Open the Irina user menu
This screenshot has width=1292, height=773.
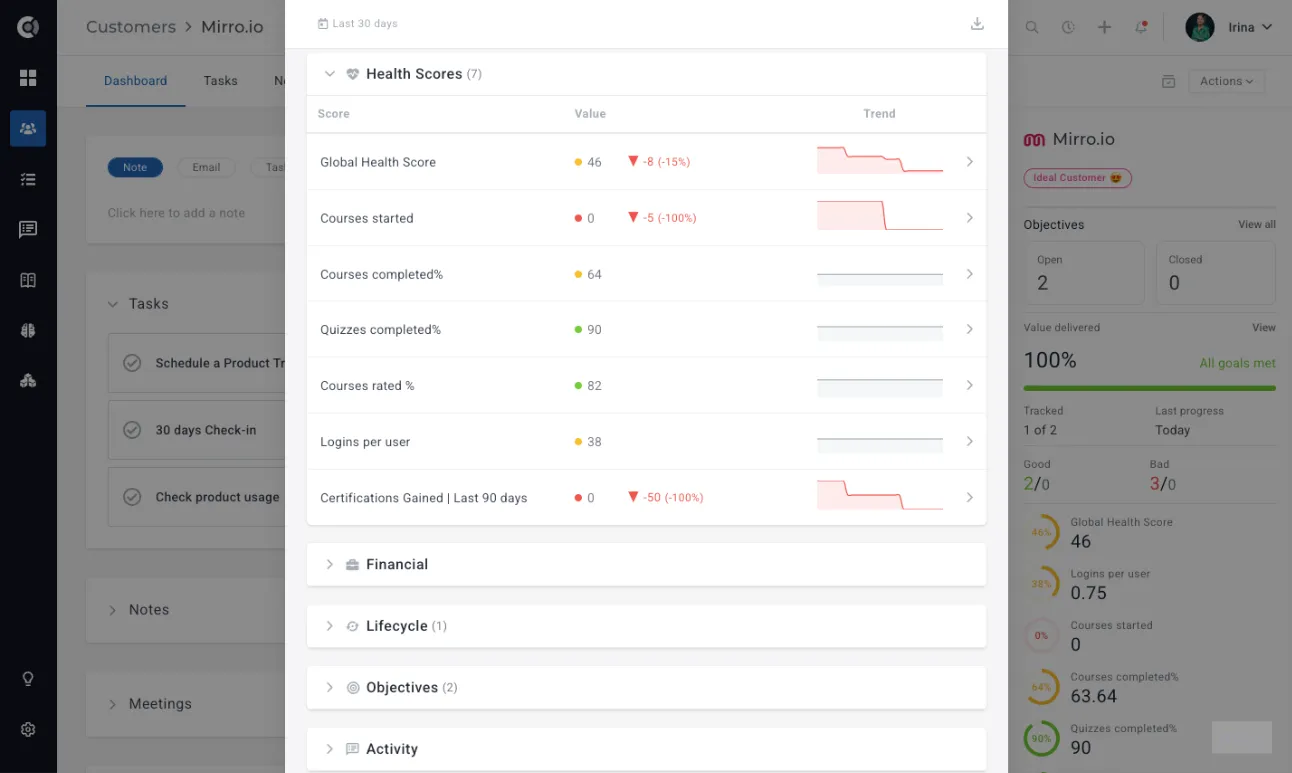[1229, 28]
